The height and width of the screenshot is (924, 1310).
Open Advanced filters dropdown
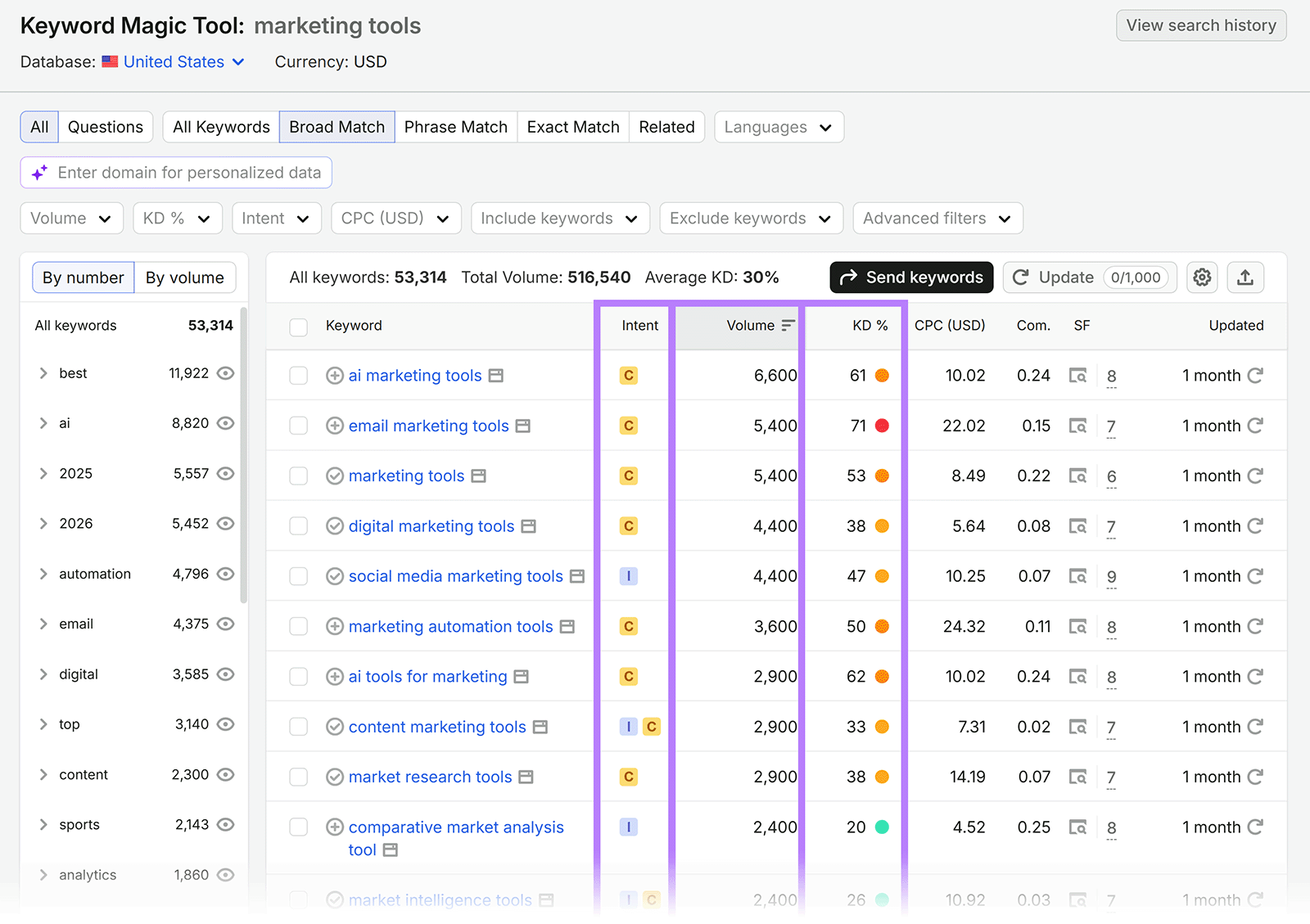937,219
